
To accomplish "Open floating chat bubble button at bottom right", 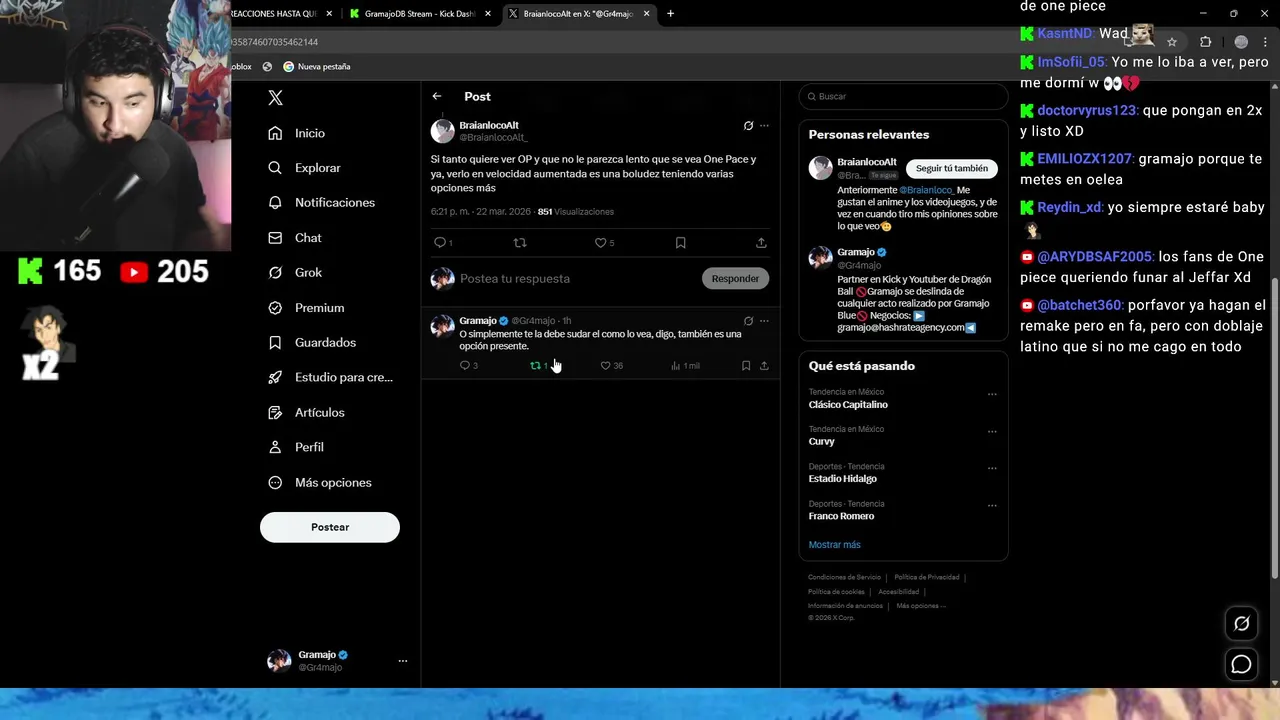I will [x=1241, y=664].
